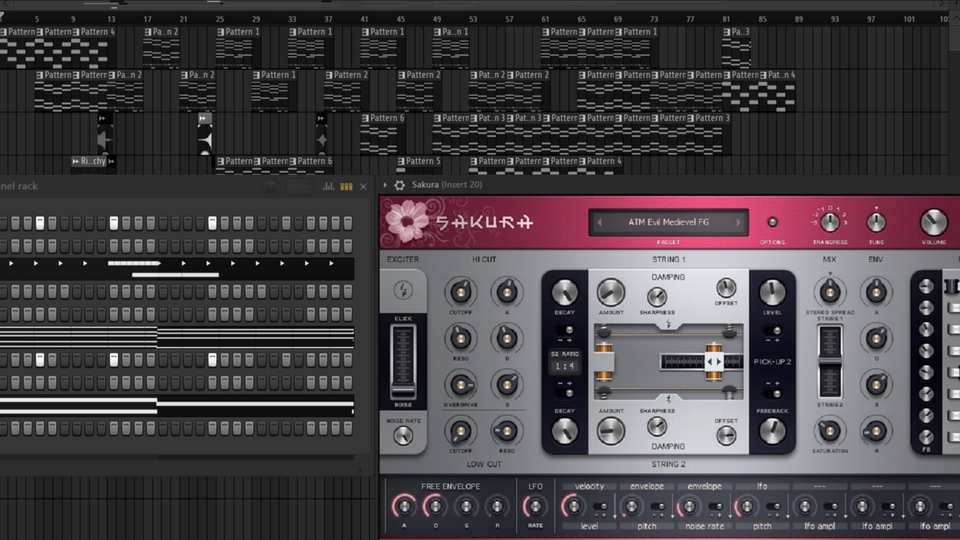
Task: Click the Exciter lightning bolt icon
Action: coord(403,290)
